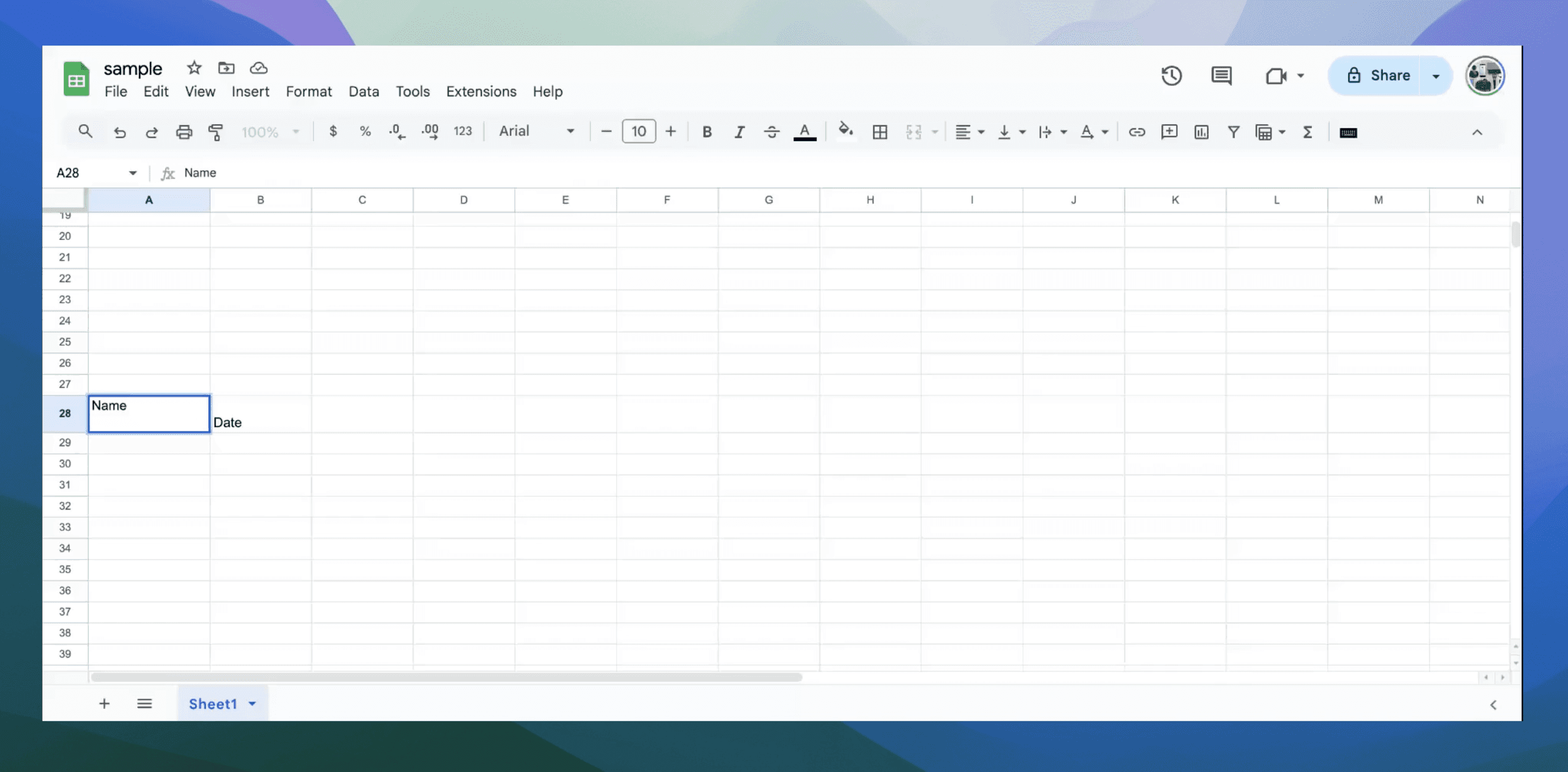This screenshot has height=772, width=1568.
Task: Print the spreadsheet
Action: (x=184, y=132)
